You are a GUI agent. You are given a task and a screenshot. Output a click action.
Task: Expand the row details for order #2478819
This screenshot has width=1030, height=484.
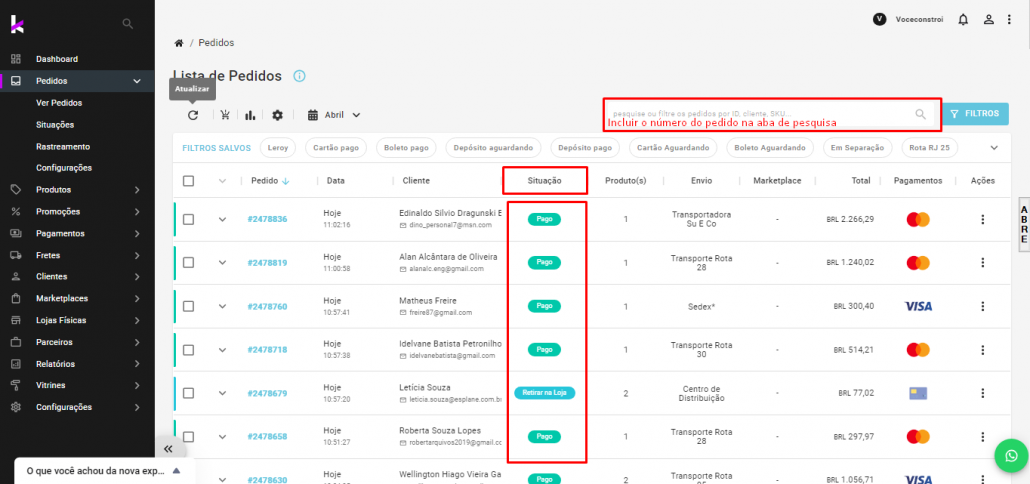pos(222,263)
